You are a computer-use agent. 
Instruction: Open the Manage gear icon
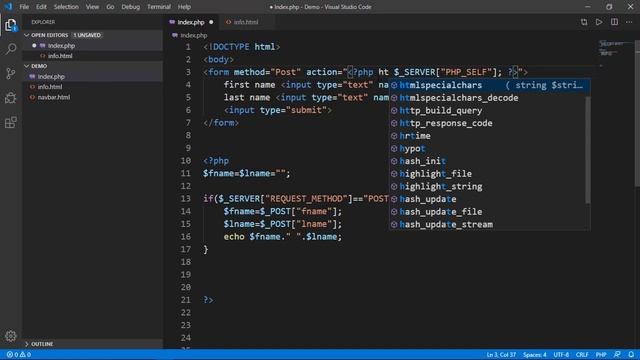tap(11, 336)
